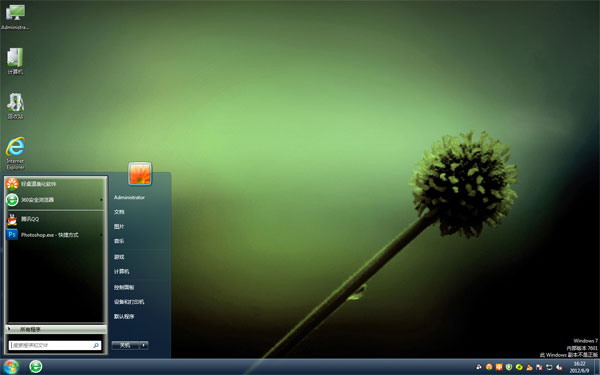600x375 pixels.
Task: Click the orange square tray icon
Action: [499, 367]
